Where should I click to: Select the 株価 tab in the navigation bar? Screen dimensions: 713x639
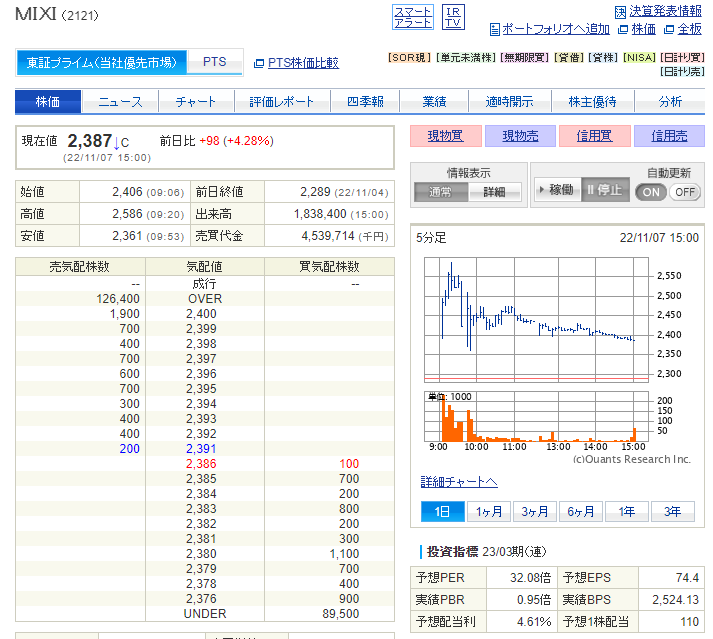pyautogui.click(x=48, y=101)
